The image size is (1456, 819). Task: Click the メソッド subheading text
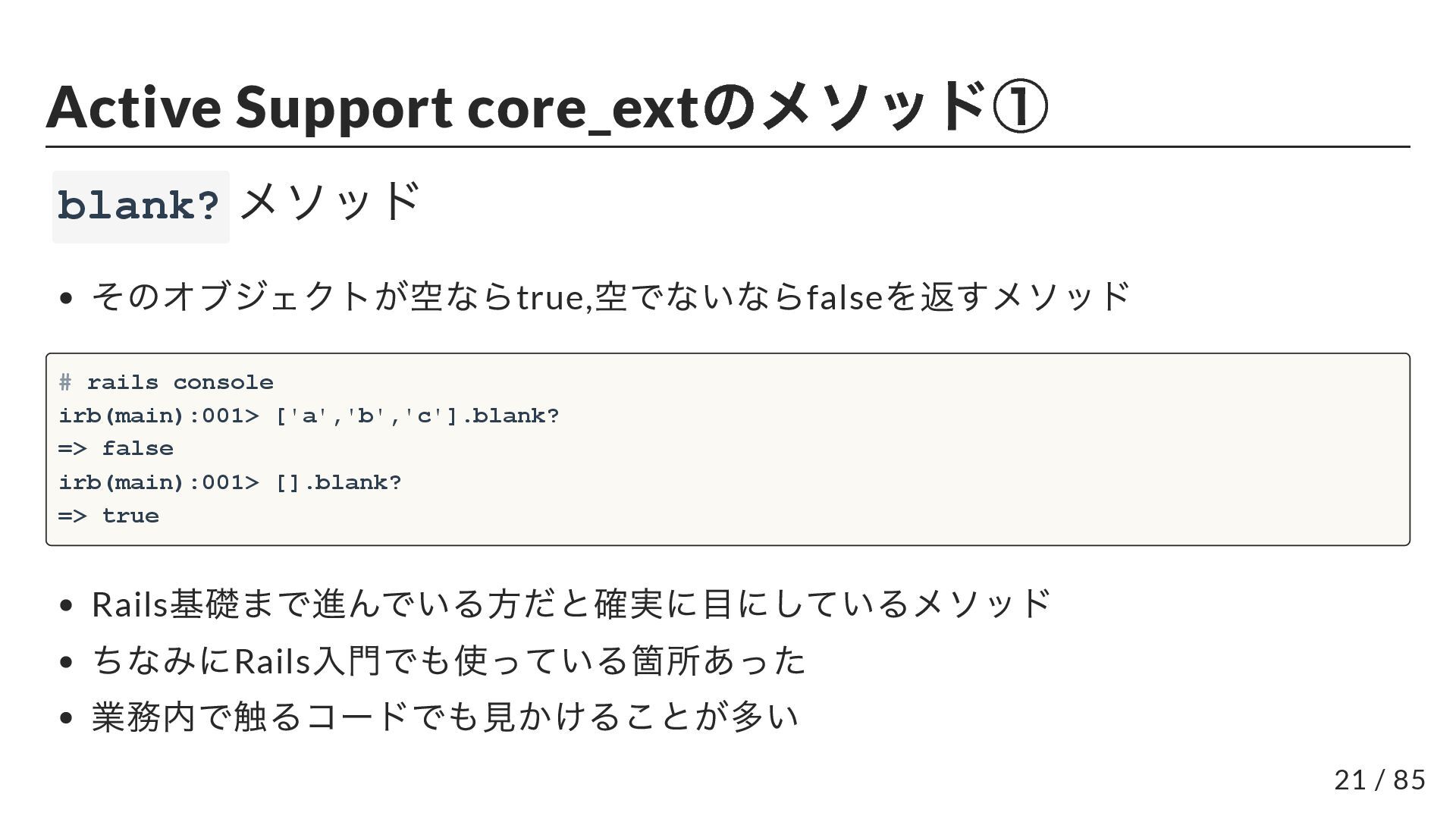pyautogui.click(x=329, y=202)
